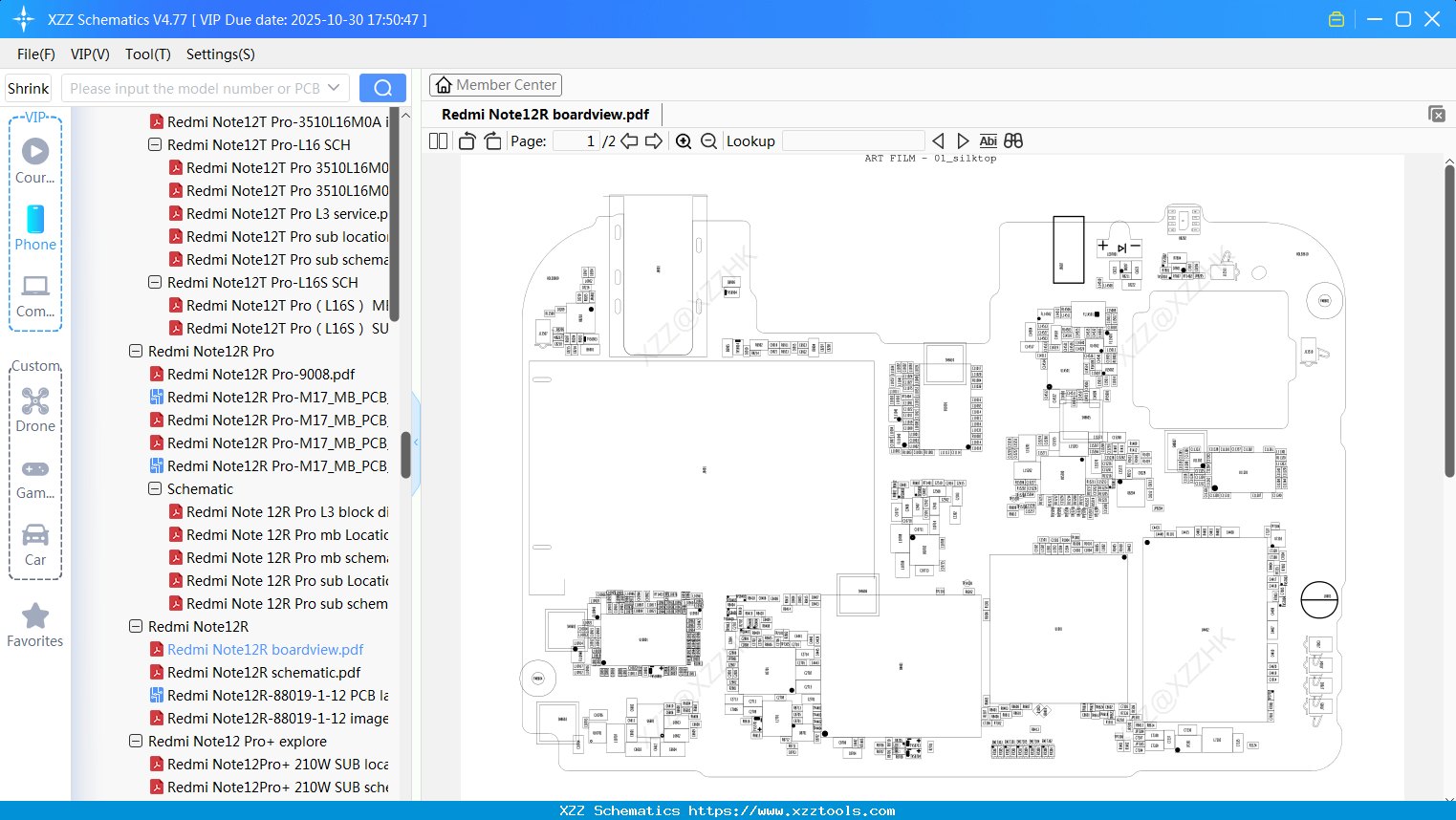
Task: Open the binoculars search tool
Action: 1012,140
